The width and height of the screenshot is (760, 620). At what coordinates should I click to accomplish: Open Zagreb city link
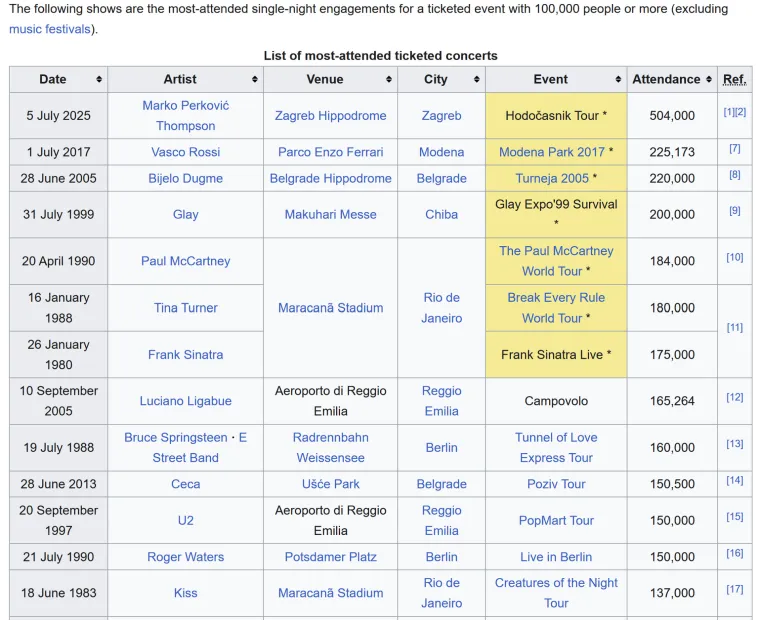(x=442, y=116)
